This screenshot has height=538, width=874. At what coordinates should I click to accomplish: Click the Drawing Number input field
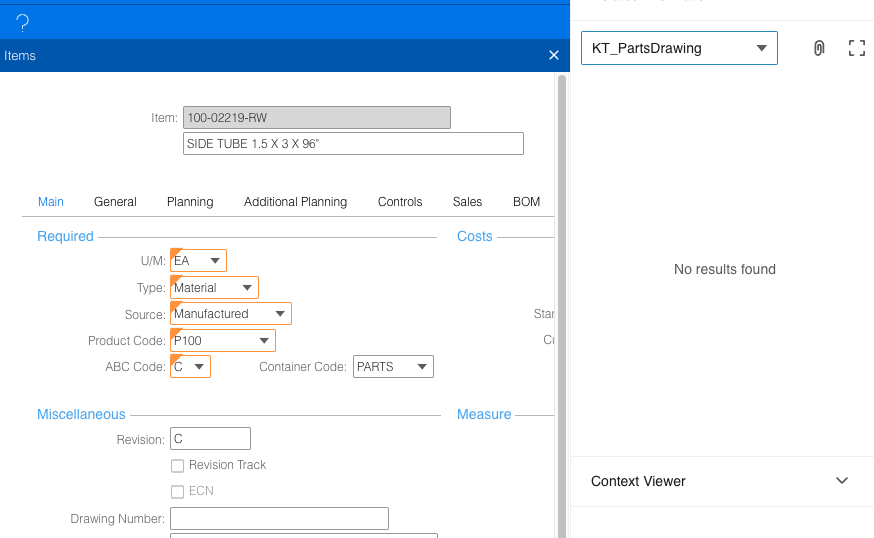pos(279,518)
